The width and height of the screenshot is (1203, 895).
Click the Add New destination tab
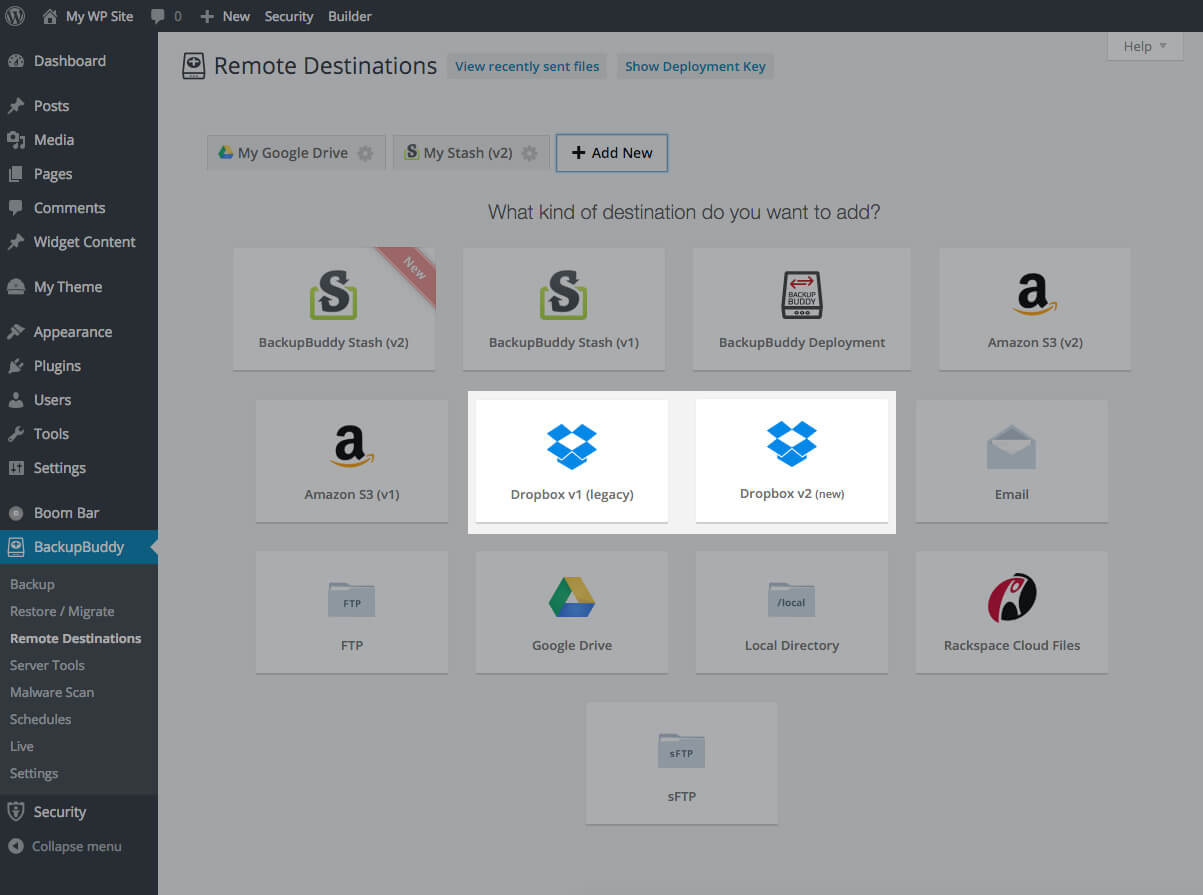(x=612, y=153)
